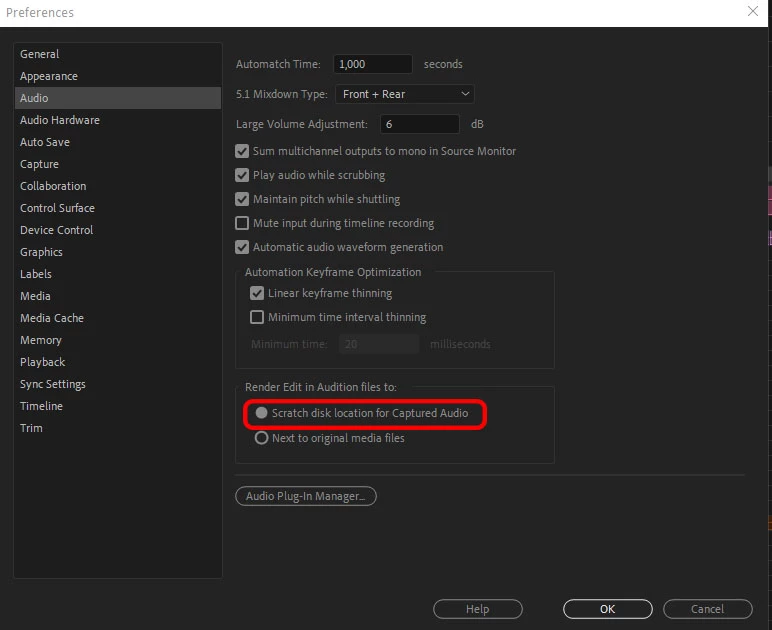Toggle Sum multichannel outputs to mono checkbox

(242, 151)
